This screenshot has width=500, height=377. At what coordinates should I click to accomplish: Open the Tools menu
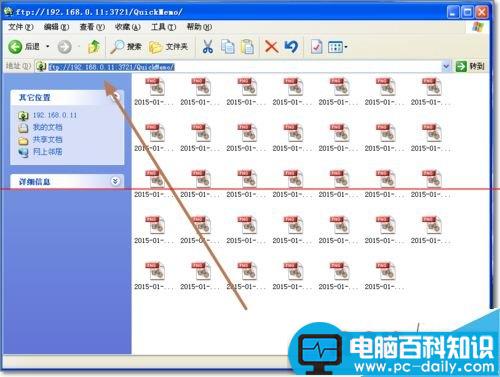[x=163, y=27]
